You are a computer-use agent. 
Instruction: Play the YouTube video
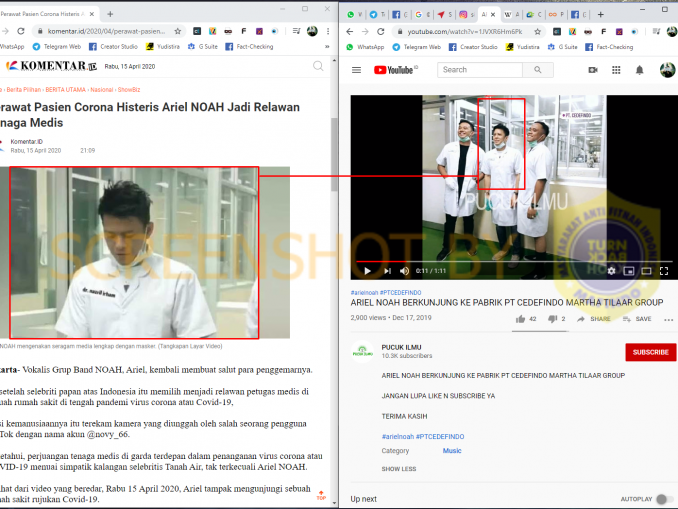[367, 271]
